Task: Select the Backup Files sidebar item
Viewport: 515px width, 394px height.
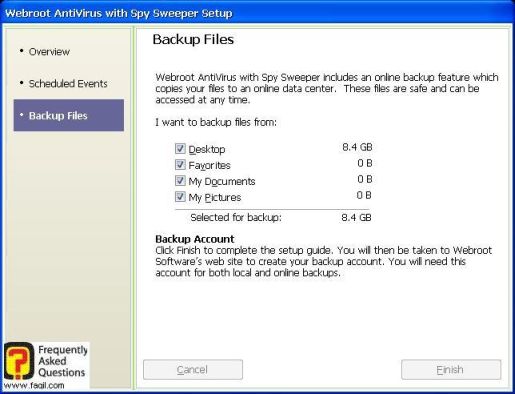Action: pos(69,115)
